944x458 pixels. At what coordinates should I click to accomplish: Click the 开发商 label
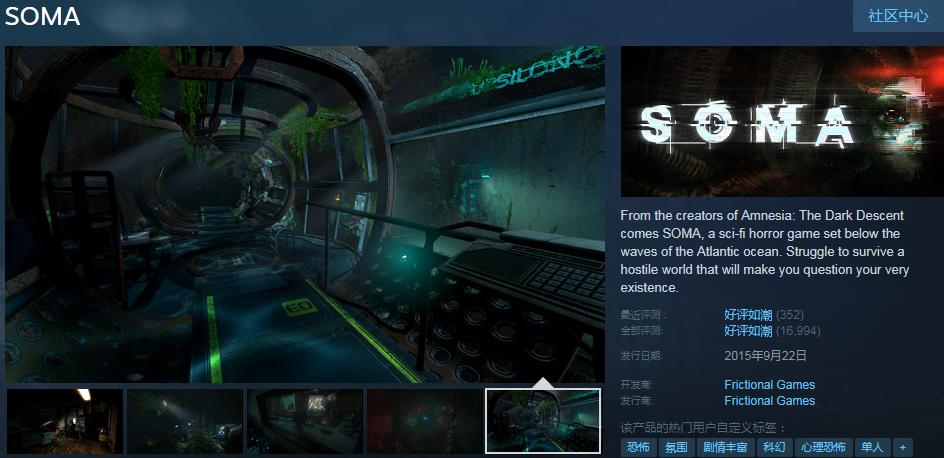click(x=637, y=385)
